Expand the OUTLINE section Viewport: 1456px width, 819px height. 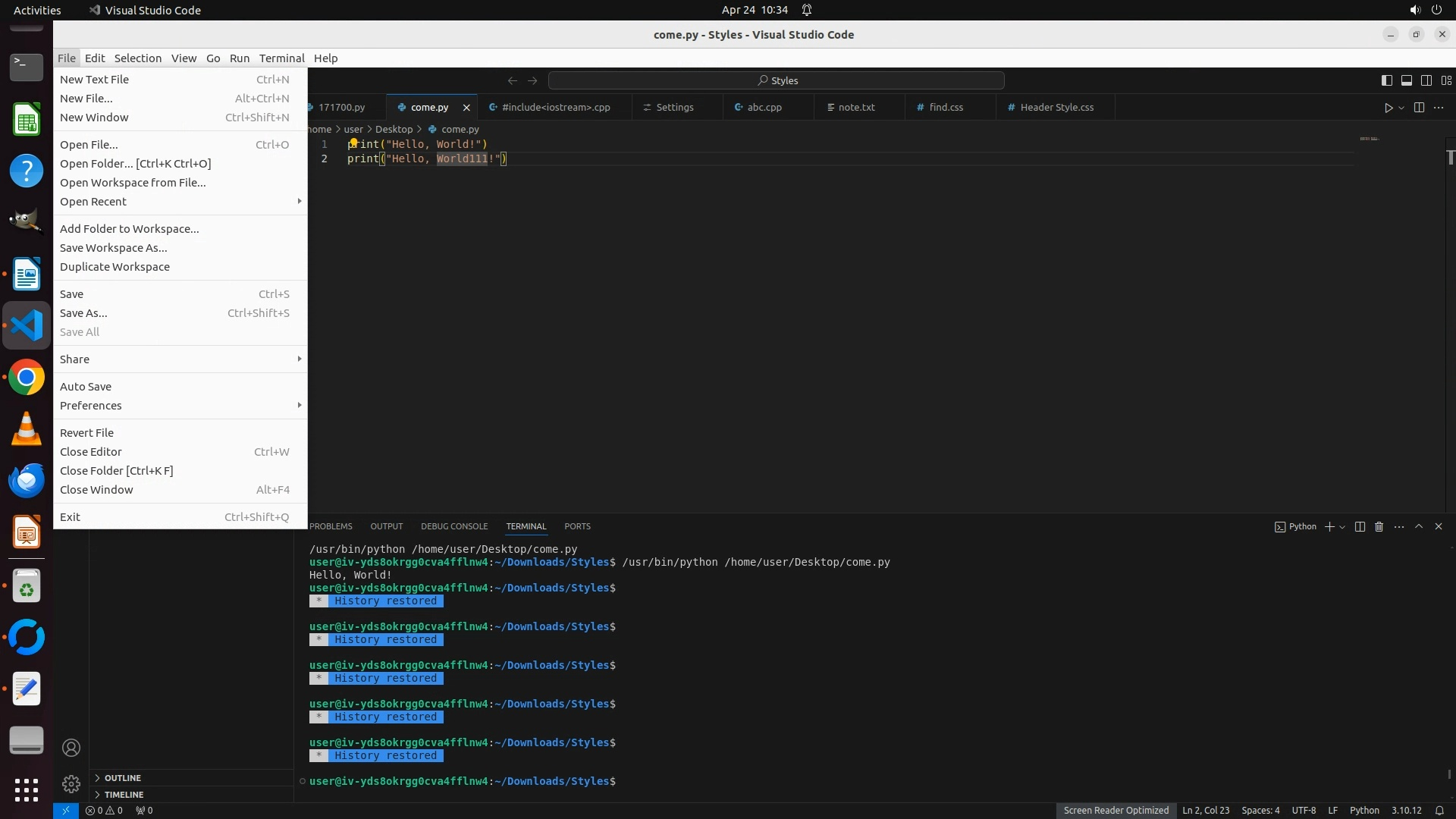(122, 778)
